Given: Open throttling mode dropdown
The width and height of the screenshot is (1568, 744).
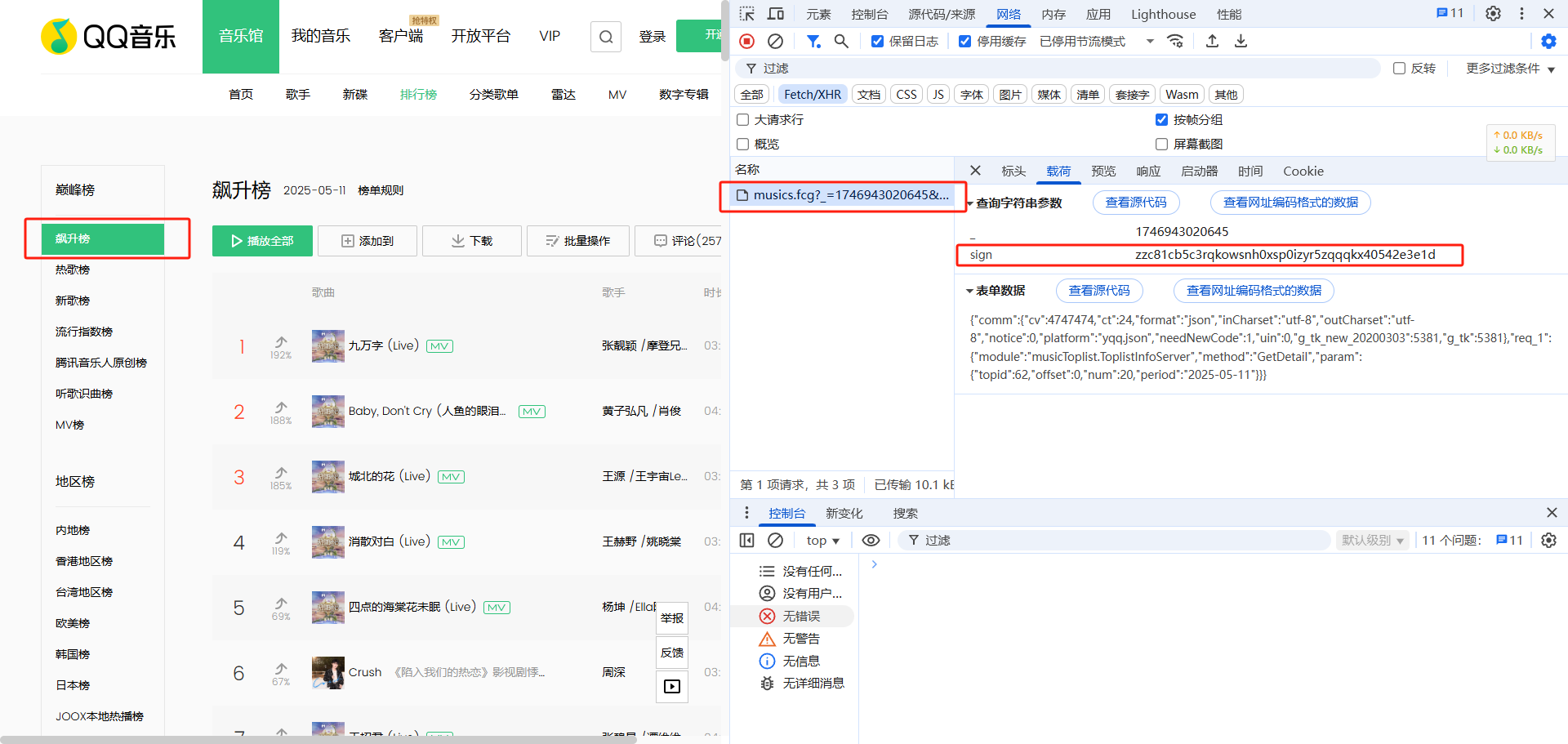Looking at the screenshot, I should 1096,41.
